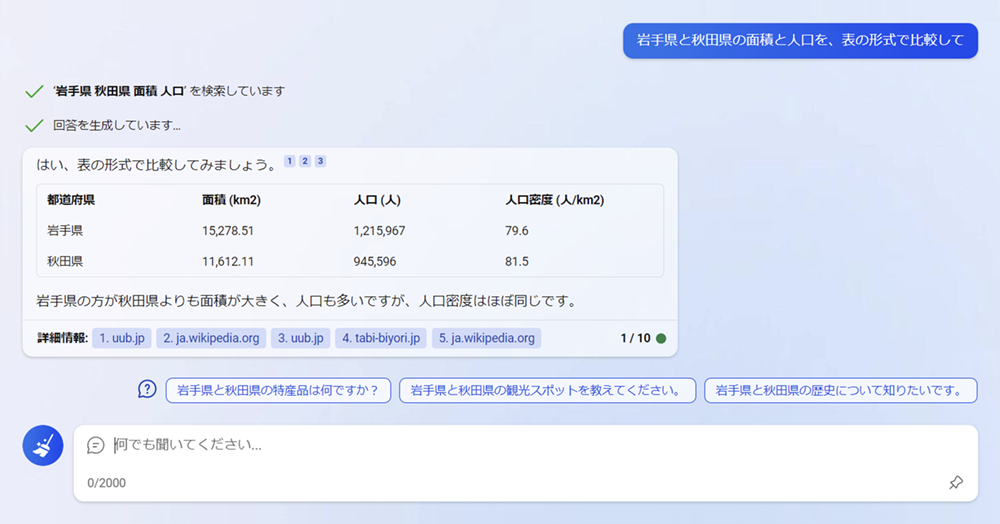Screen dimensions: 1000x524
Task: Select suggestion about 歴史 of prefectures
Action: click(x=840, y=390)
